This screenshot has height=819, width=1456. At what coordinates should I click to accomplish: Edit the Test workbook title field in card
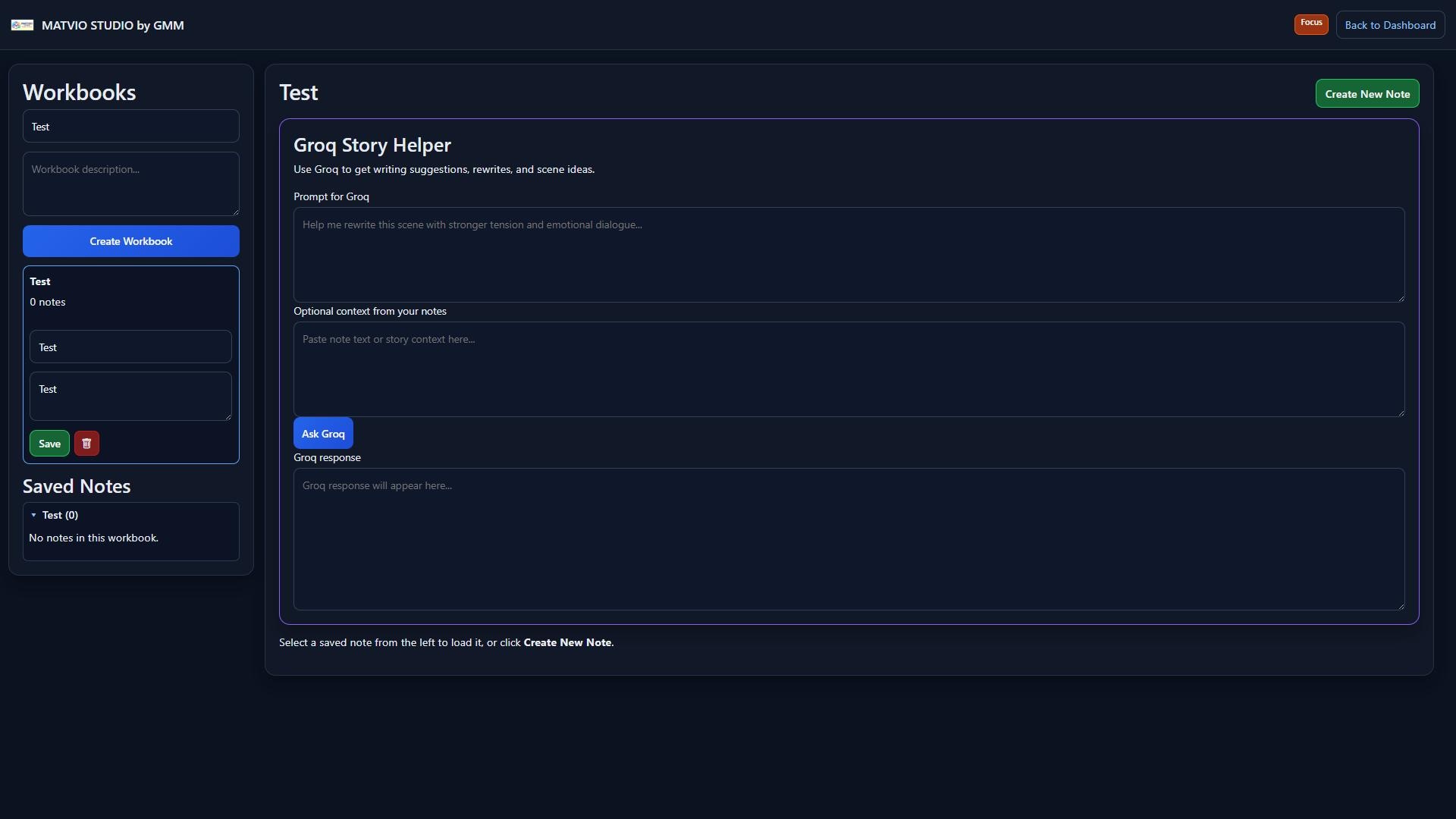[130, 347]
